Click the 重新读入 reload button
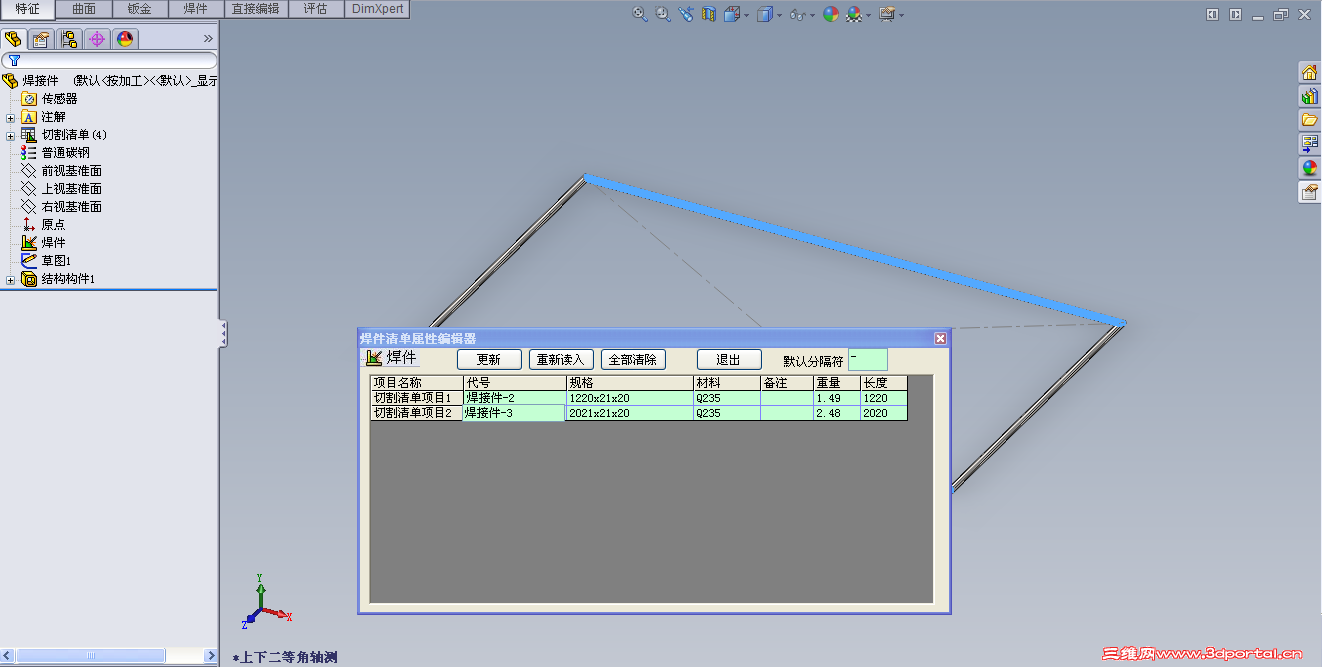 pos(561,360)
